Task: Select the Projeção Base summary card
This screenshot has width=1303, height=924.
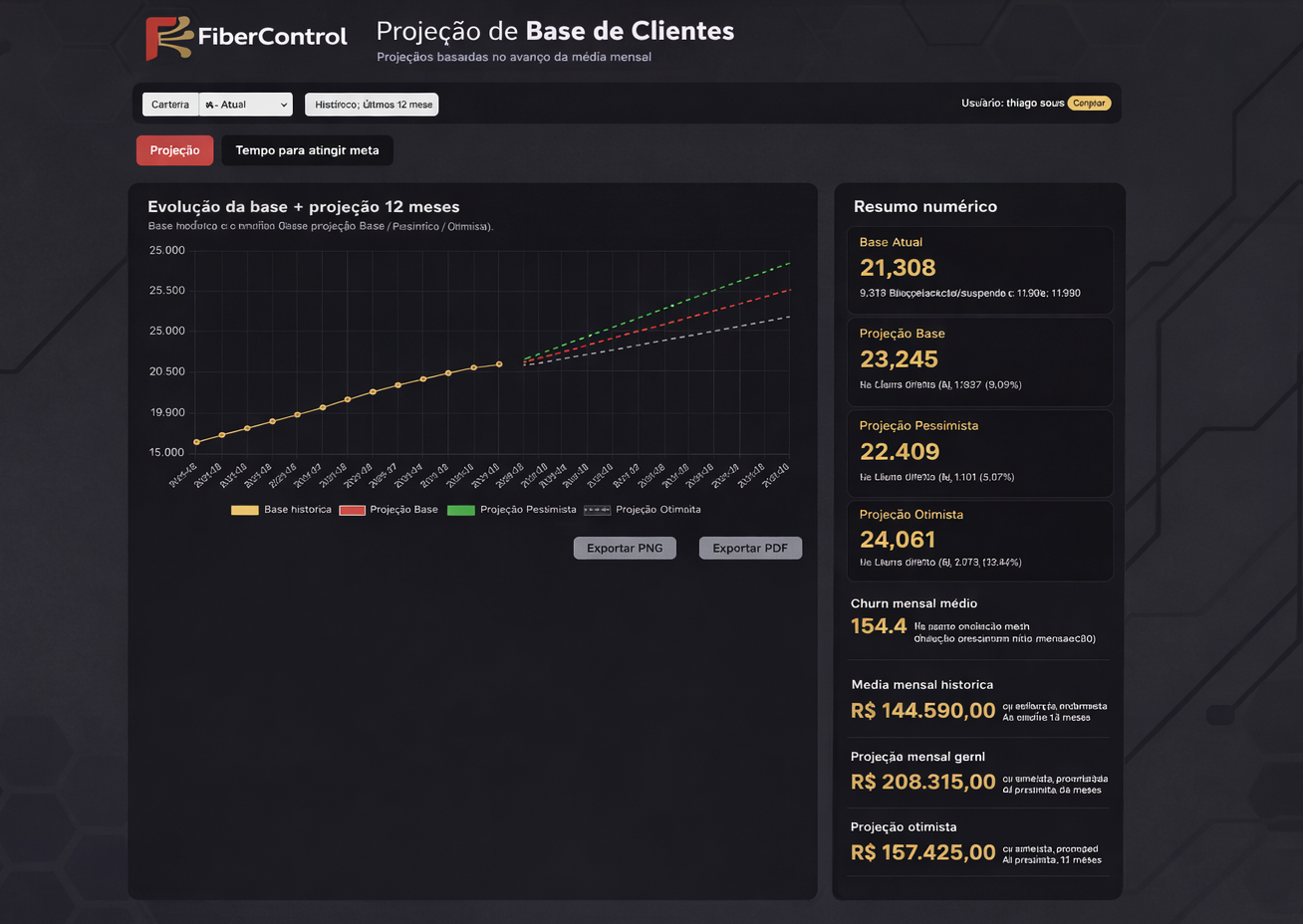Action: coord(979,361)
